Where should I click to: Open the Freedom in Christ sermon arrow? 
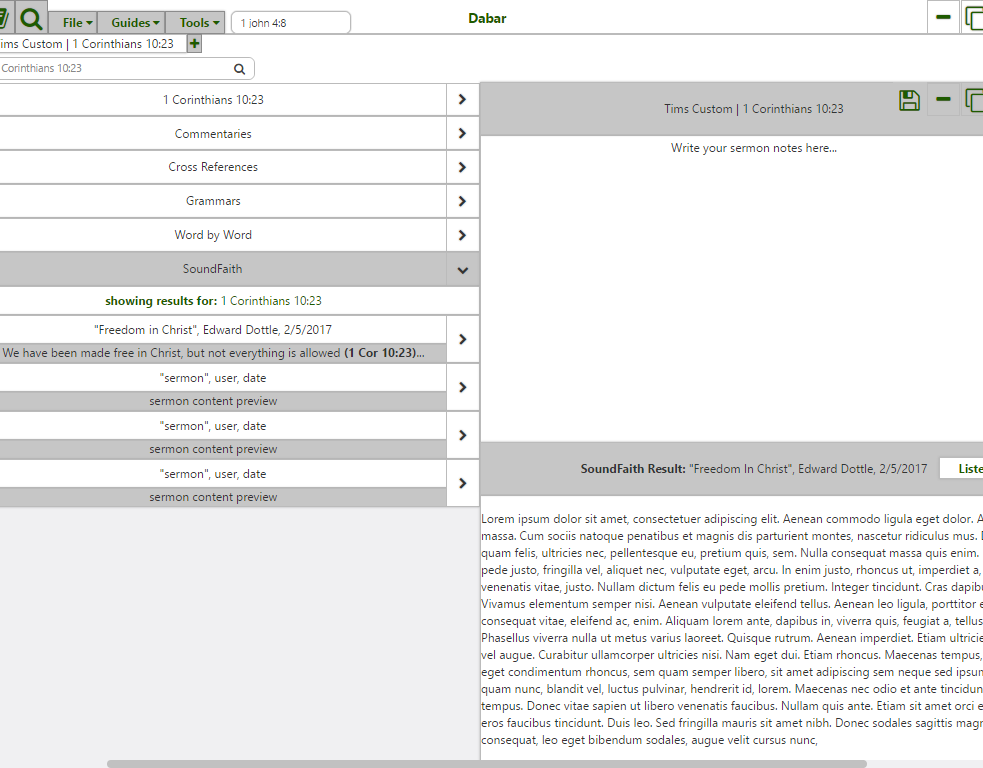(463, 339)
